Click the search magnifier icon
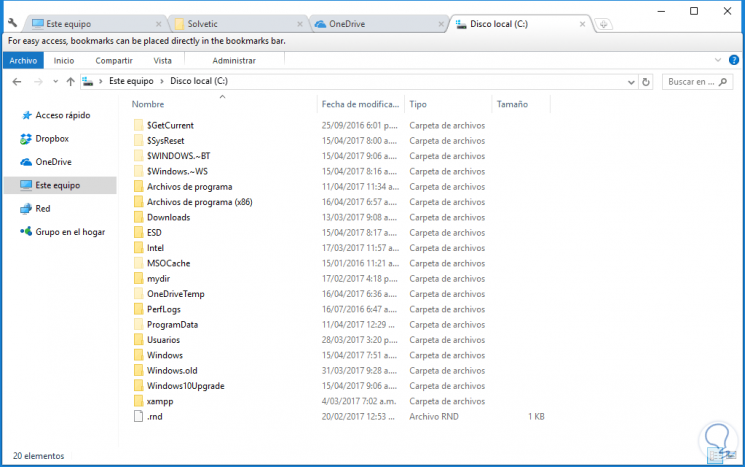 click(723, 82)
